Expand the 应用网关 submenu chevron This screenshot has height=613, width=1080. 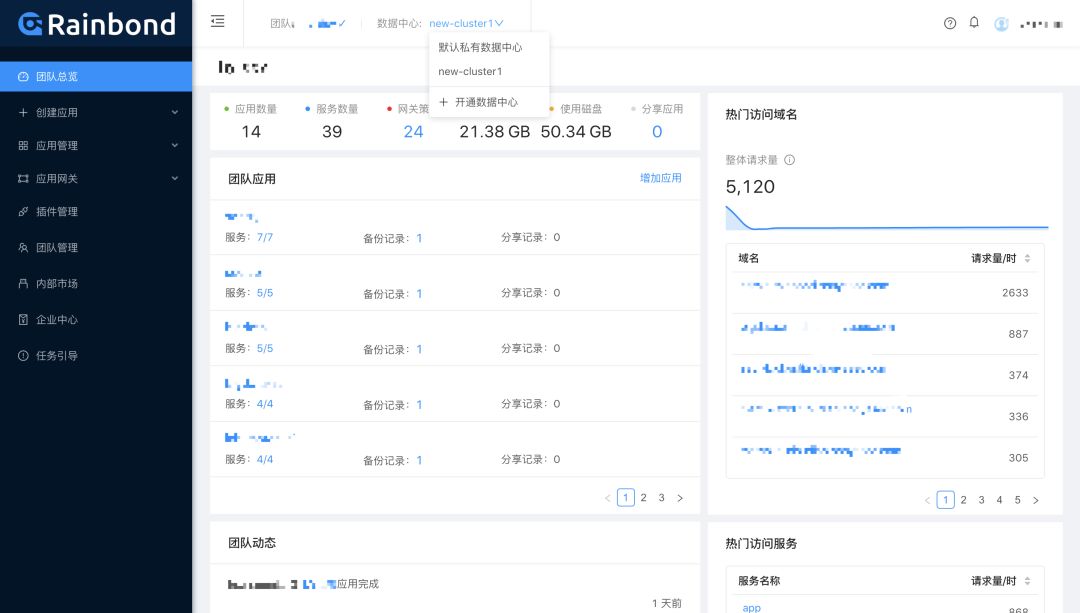tap(175, 178)
